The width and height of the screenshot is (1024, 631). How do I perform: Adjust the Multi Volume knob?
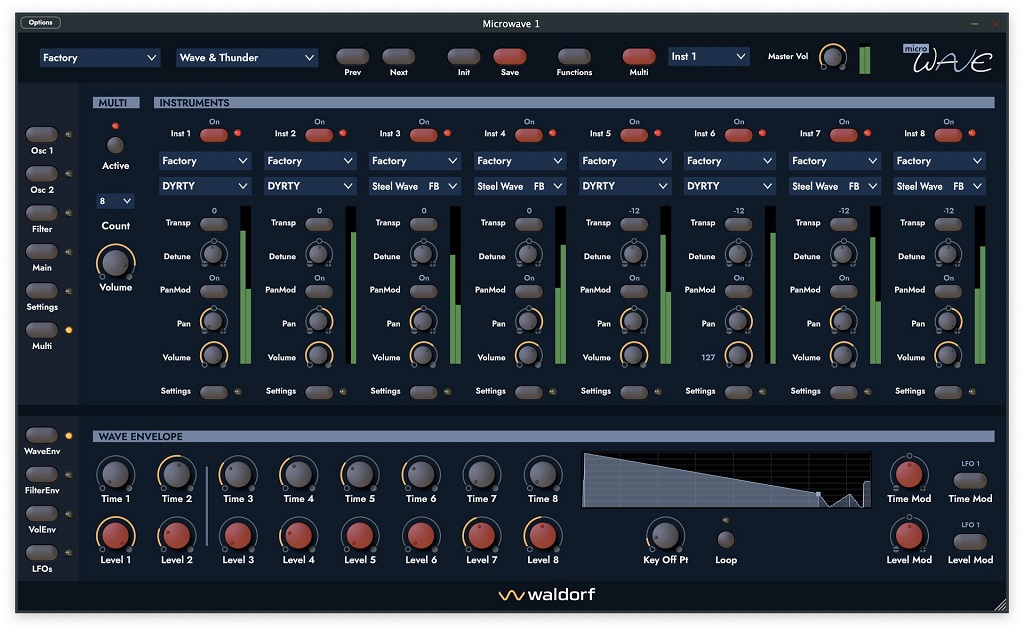click(x=116, y=263)
